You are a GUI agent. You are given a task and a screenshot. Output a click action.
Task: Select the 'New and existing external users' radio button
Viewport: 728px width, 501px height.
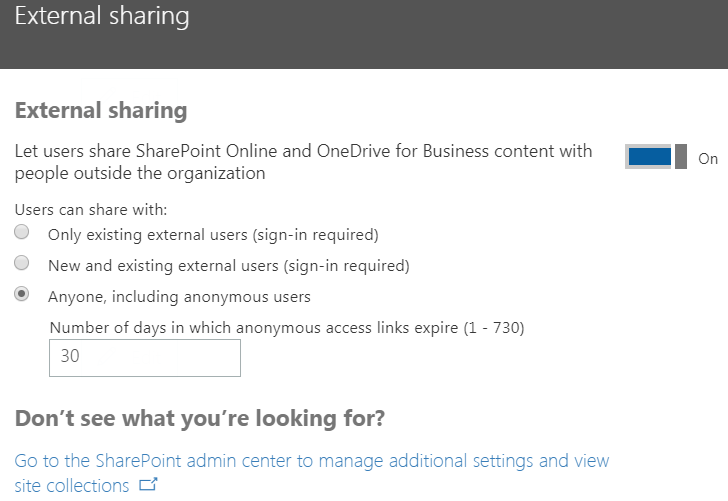21,265
